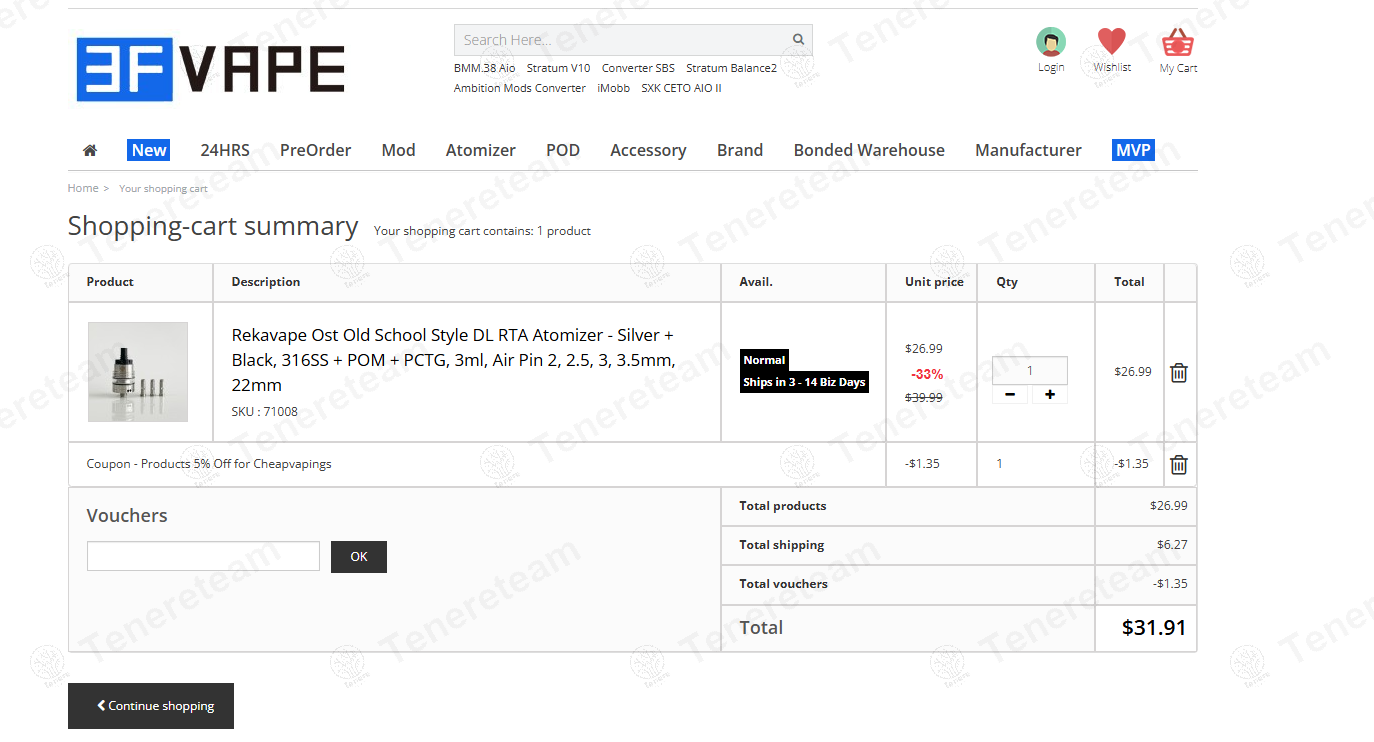
Task: Click the Normal availability badge
Action: tap(764, 360)
